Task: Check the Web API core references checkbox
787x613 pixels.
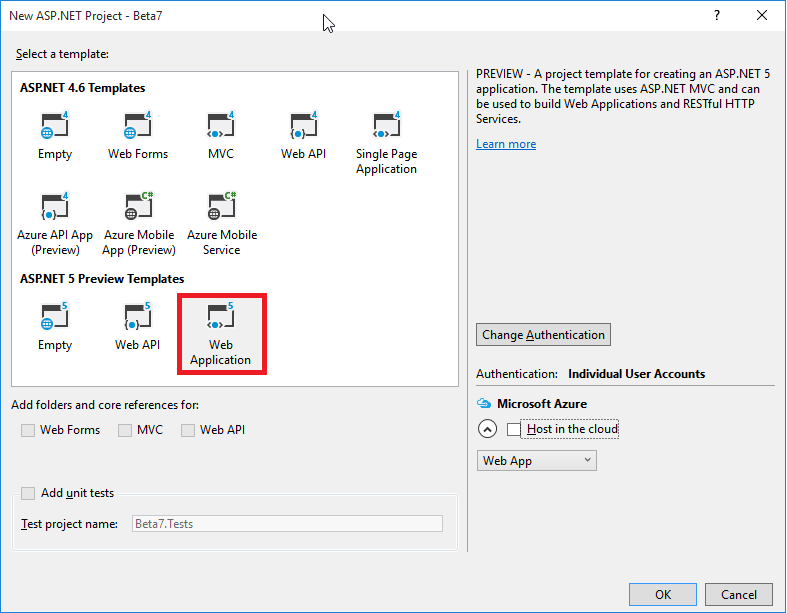Action: (188, 430)
